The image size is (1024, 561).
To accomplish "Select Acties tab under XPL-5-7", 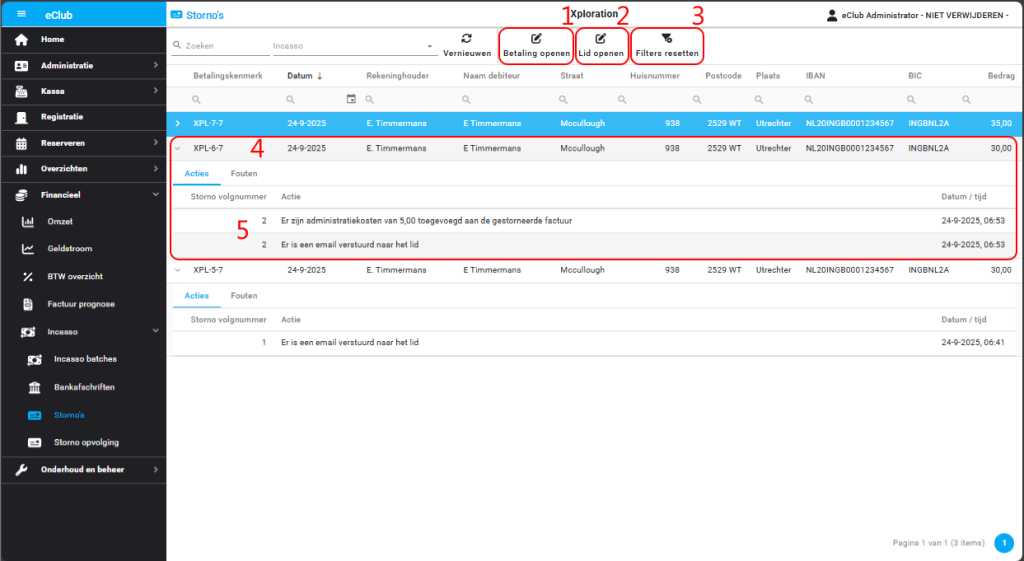I will click(x=196, y=296).
